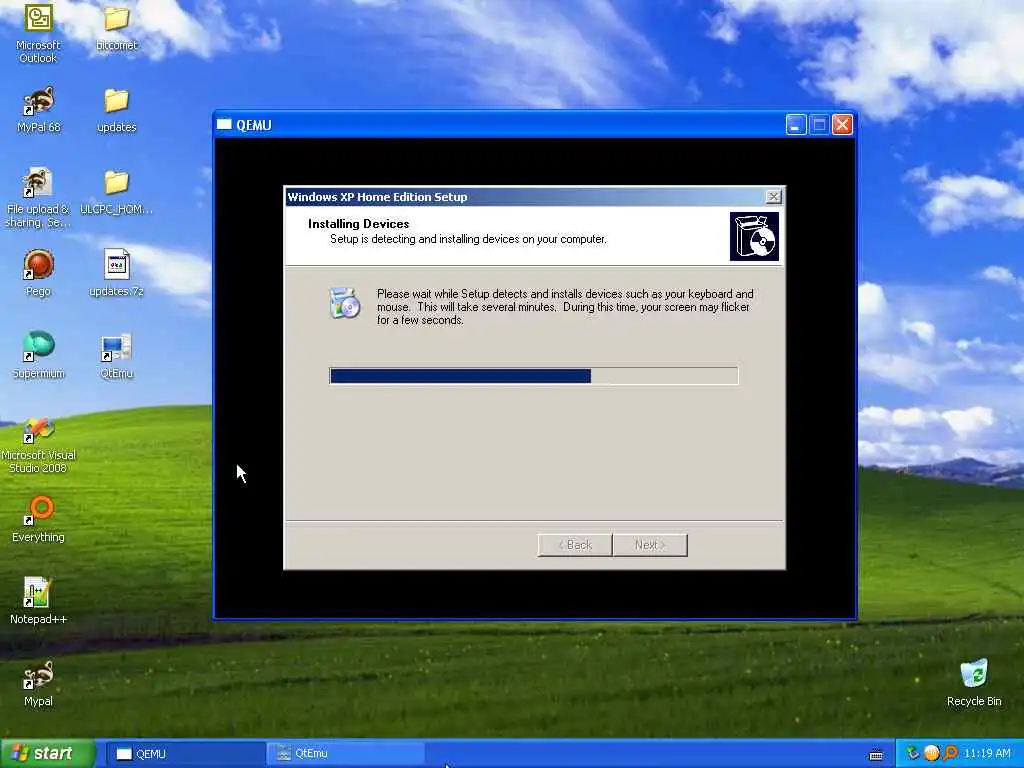The width and height of the screenshot is (1024, 768).
Task: Select the MyPal 68 desktop shortcut
Action: pyautogui.click(x=39, y=110)
